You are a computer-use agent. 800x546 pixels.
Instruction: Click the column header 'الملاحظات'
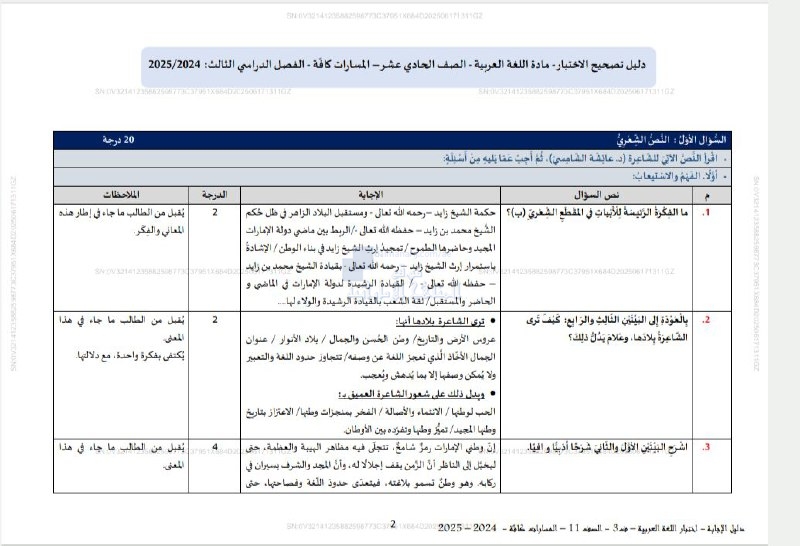(121, 195)
